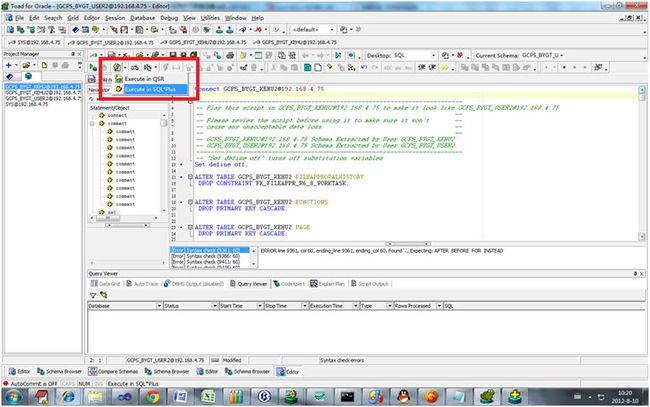
Task: Click the glasses icon in execute toolbar
Action: click(x=134, y=68)
